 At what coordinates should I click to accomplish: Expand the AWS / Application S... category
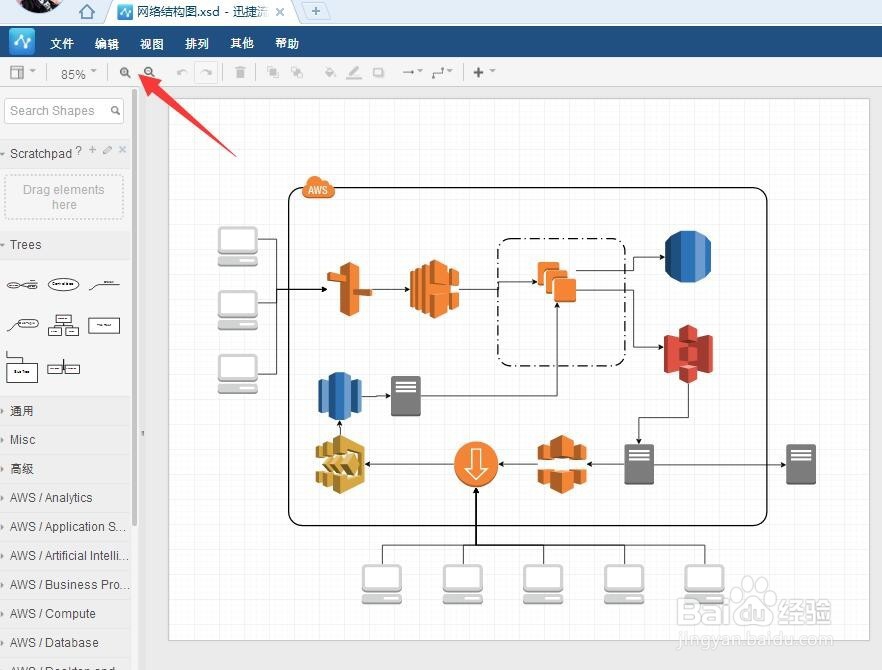[65, 527]
